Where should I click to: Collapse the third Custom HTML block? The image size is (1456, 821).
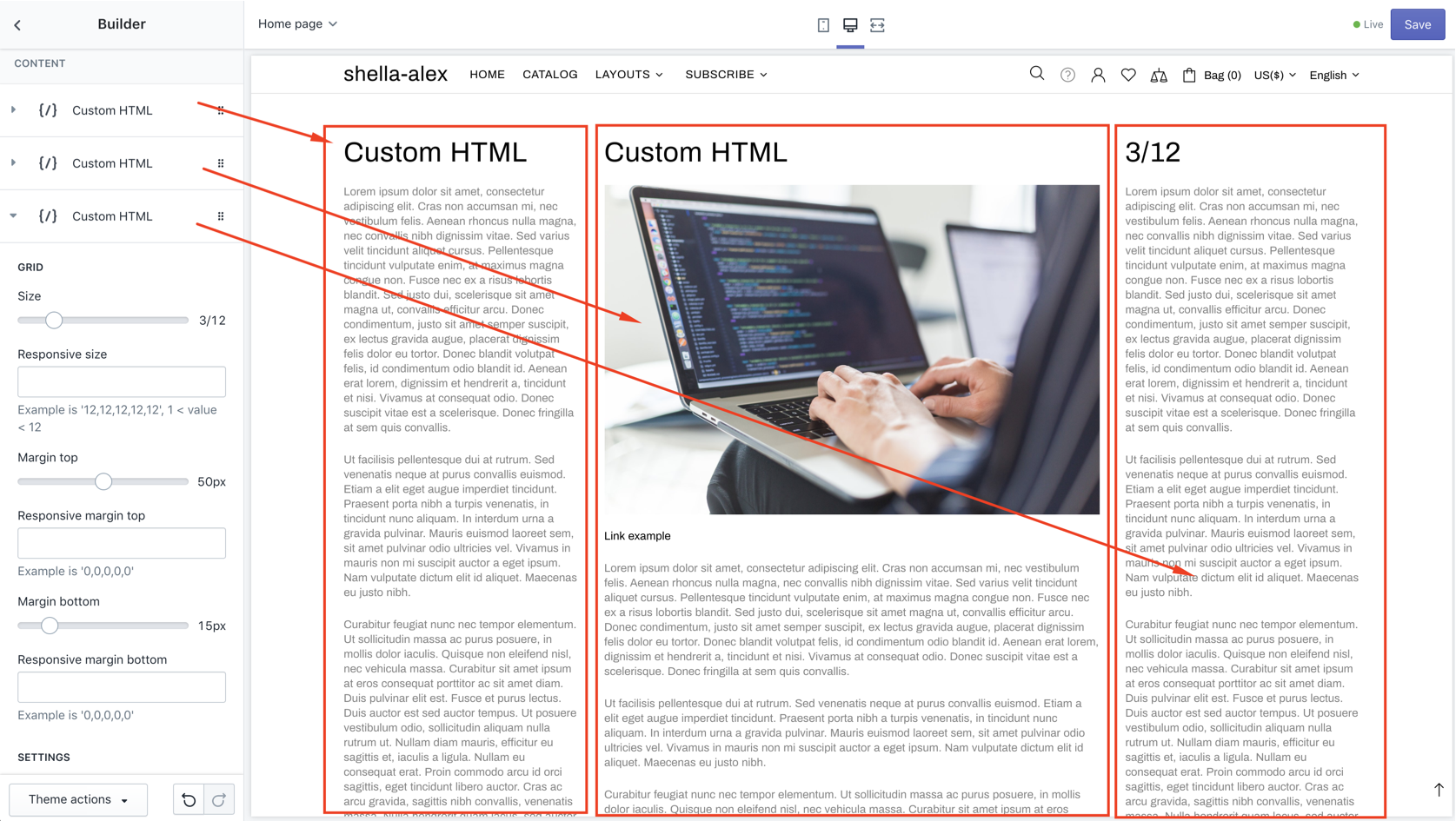click(x=14, y=216)
